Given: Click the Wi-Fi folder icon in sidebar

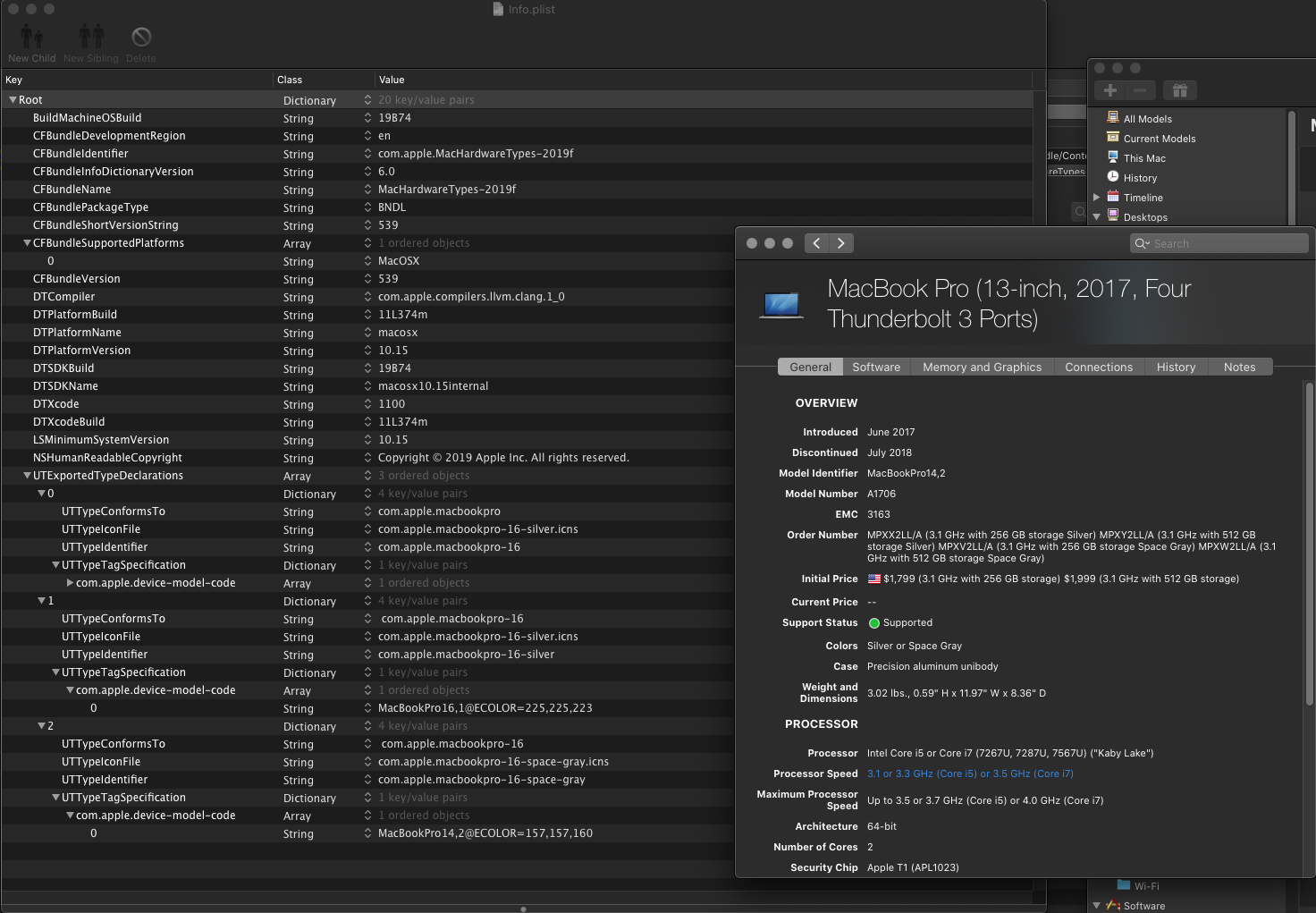Looking at the screenshot, I should 1124,885.
